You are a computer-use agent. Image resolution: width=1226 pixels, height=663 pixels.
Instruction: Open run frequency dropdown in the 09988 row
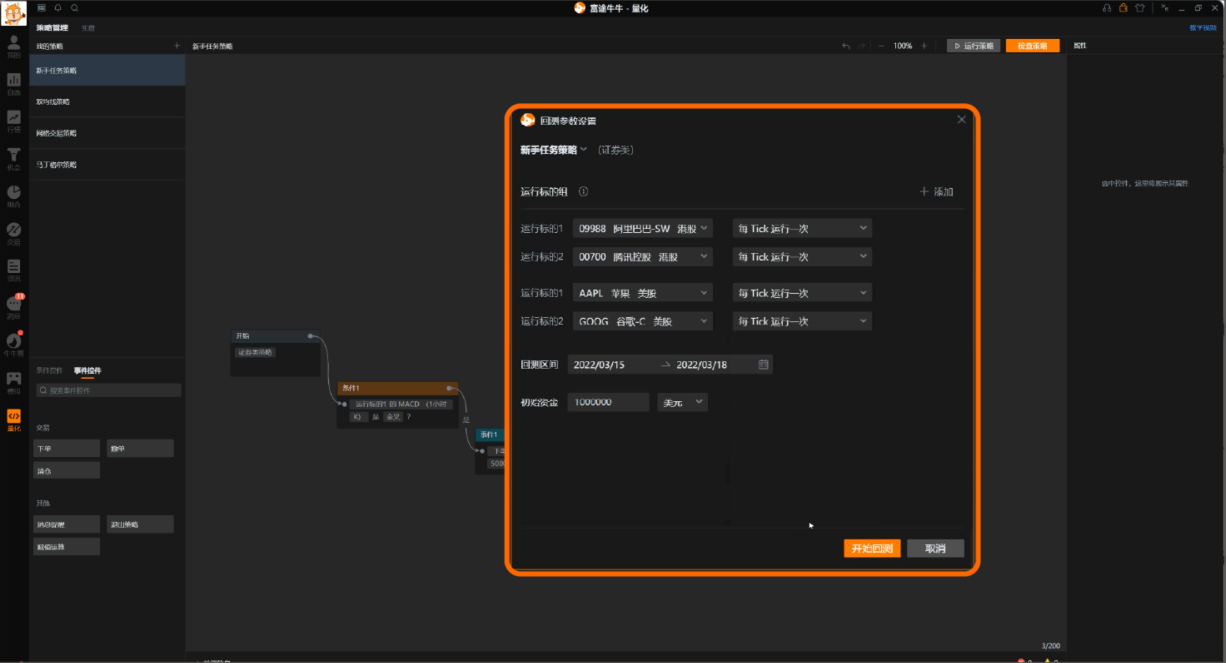[x=802, y=229]
